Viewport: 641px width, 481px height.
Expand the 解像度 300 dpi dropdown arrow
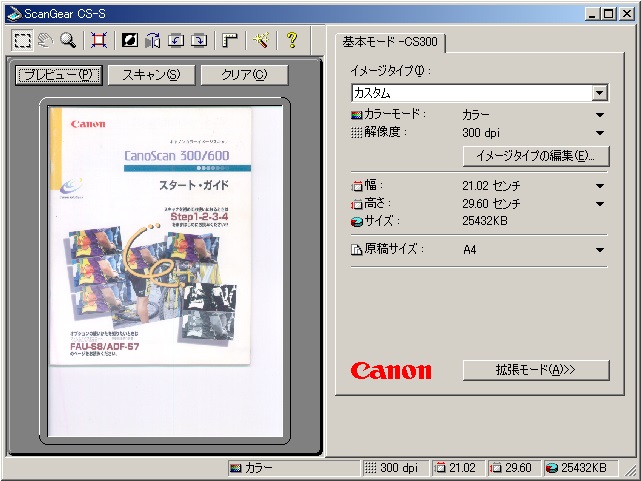tap(600, 132)
